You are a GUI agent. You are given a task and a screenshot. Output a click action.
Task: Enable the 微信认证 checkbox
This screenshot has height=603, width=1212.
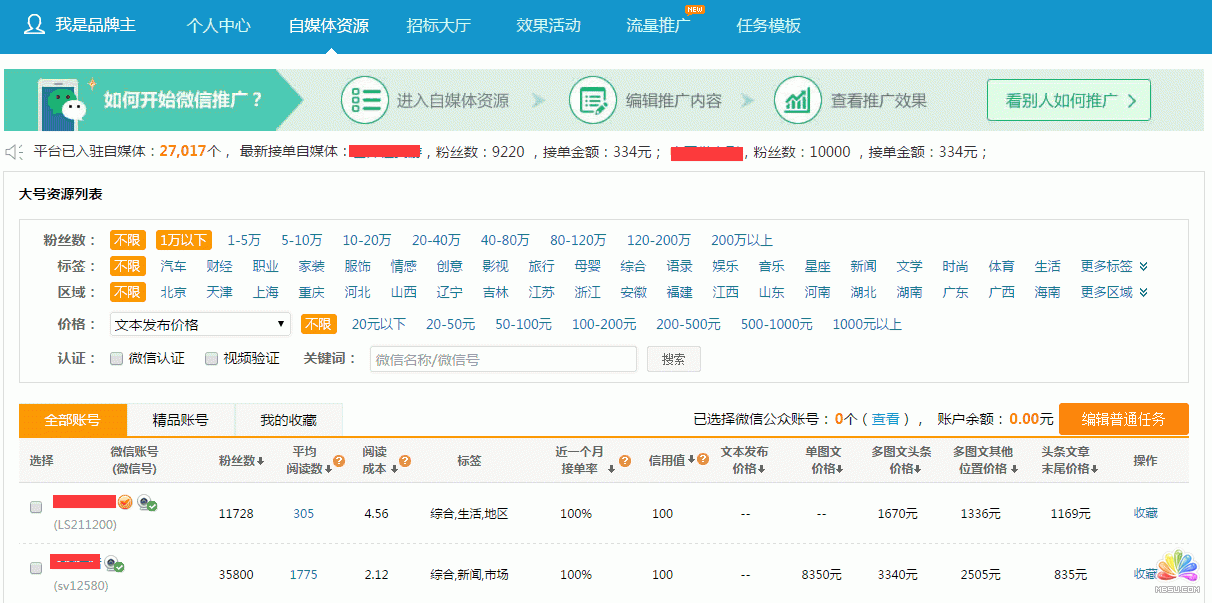pos(116,358)
